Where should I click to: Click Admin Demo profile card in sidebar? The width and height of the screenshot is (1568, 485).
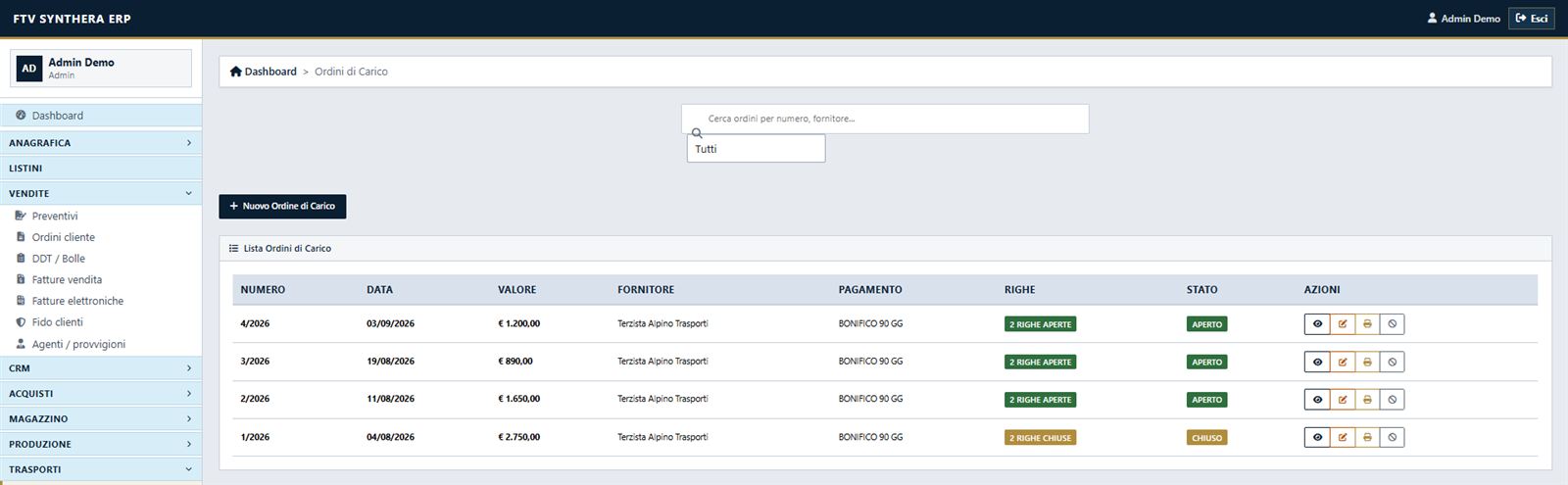pyautogui.click(x=101, y=69)
